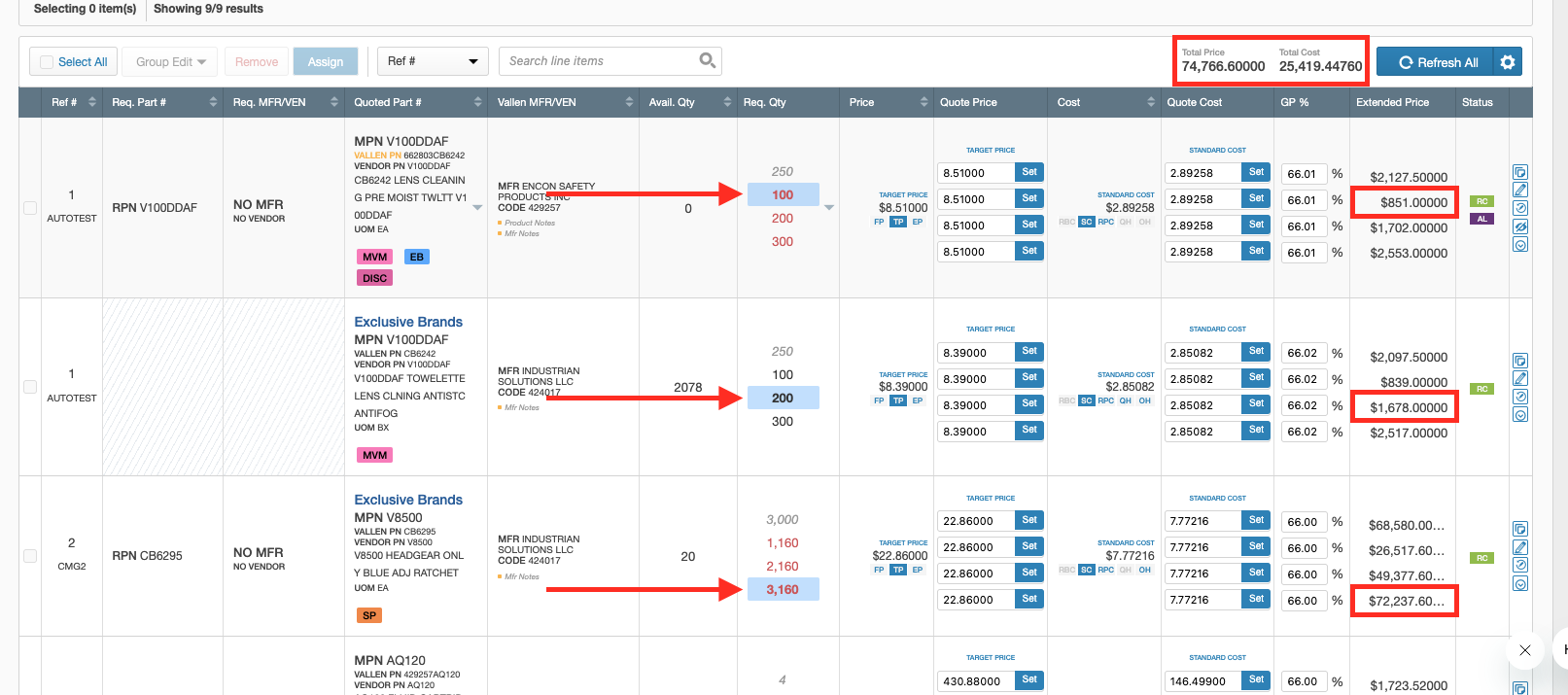1568x695 pixels.
Task: Tick the checkbox for RPN CB6295 row
Action: (x=30, y=556)
